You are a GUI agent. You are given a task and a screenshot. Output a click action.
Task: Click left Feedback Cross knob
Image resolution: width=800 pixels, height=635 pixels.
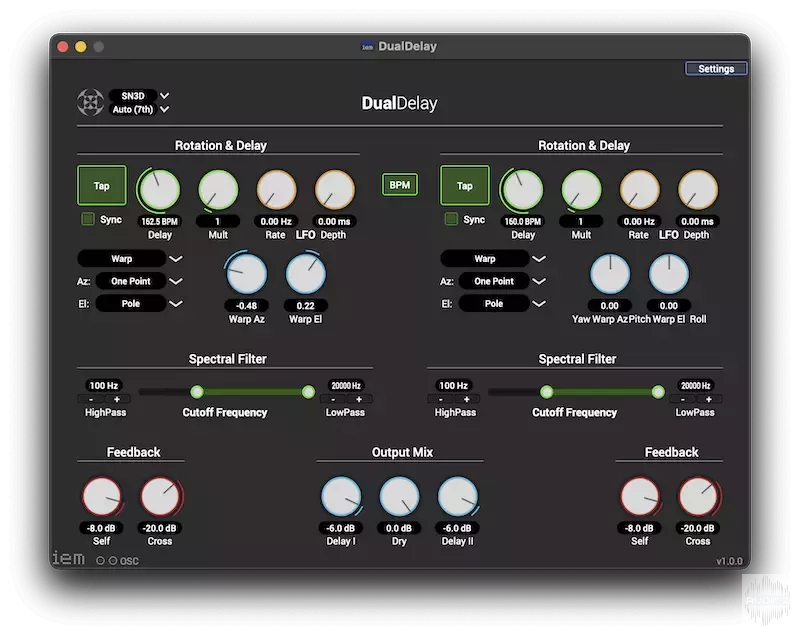coord(160,496)
